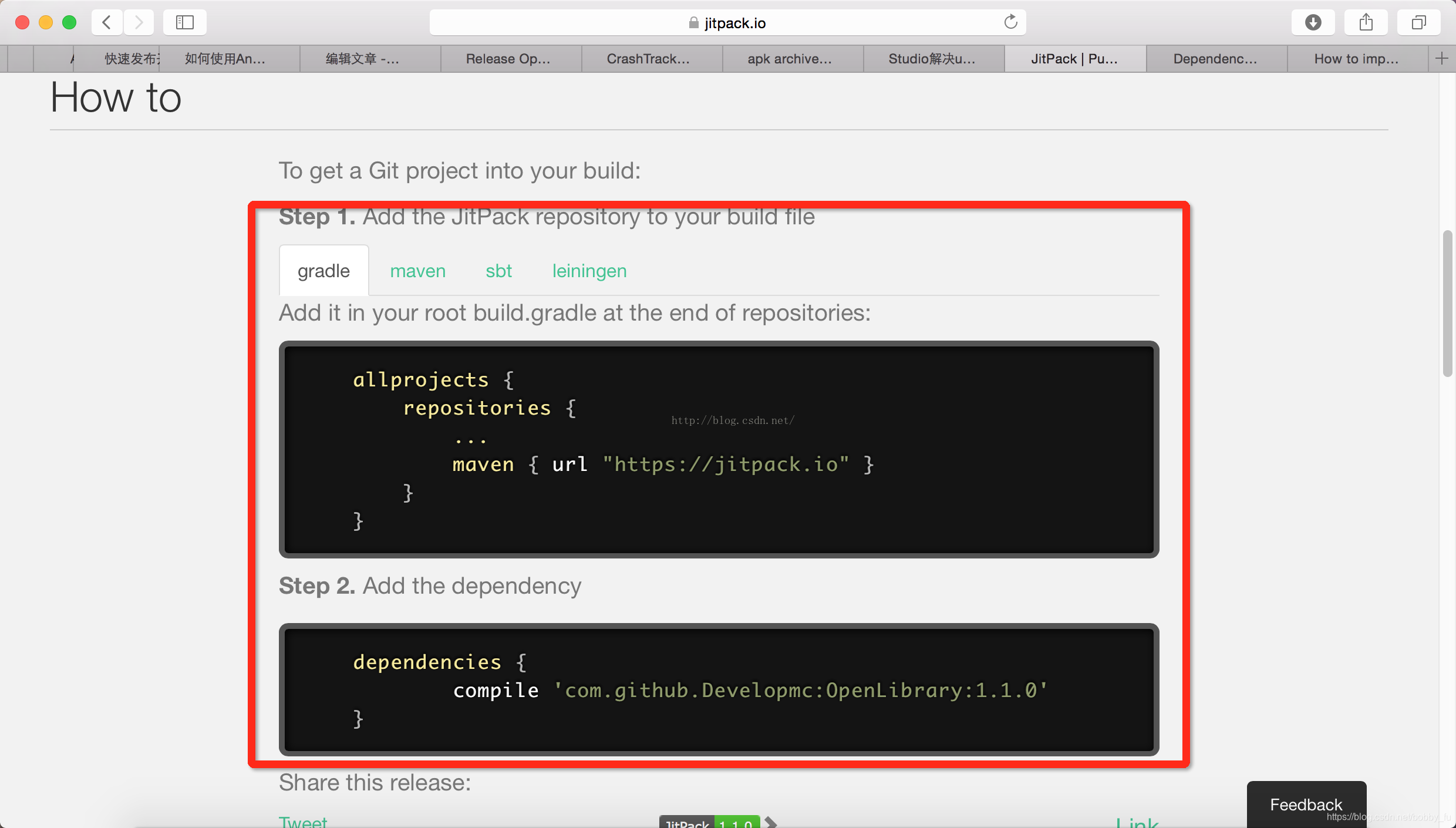Click the Share this release text

375,783
